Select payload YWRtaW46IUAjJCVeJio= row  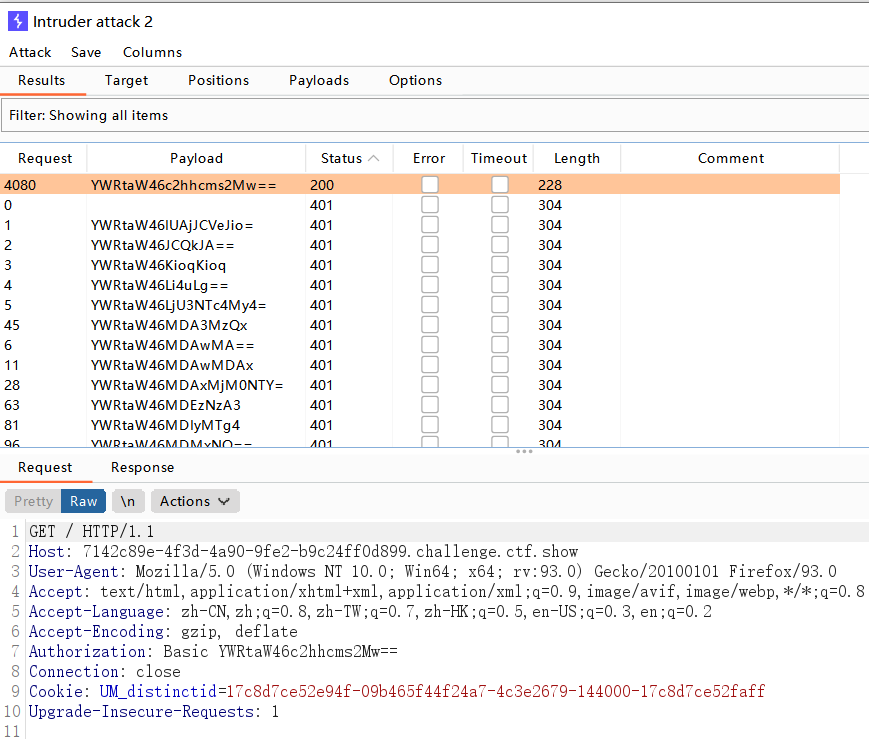(420, 225)
